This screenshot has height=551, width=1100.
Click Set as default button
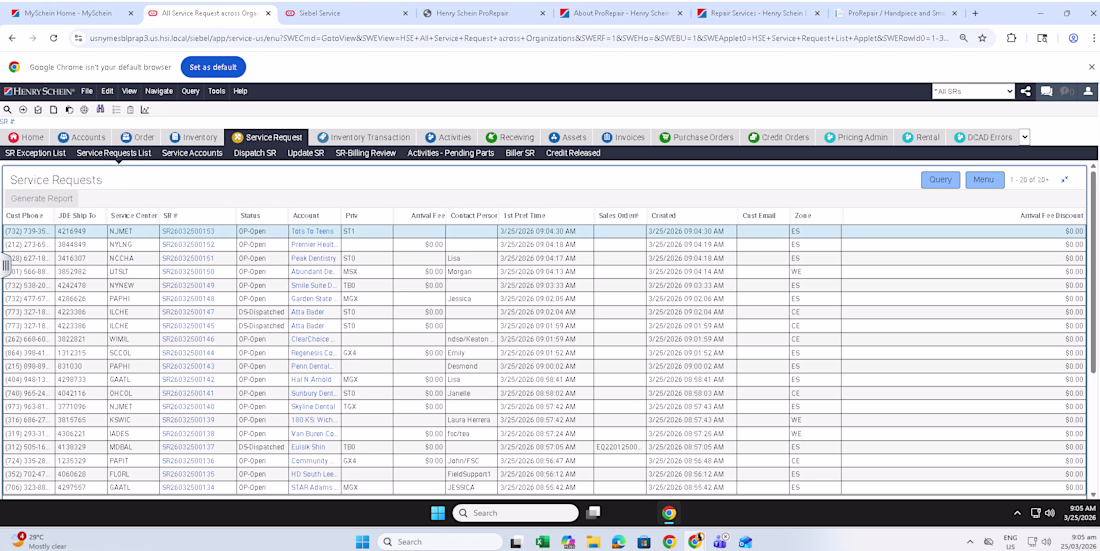213,67
